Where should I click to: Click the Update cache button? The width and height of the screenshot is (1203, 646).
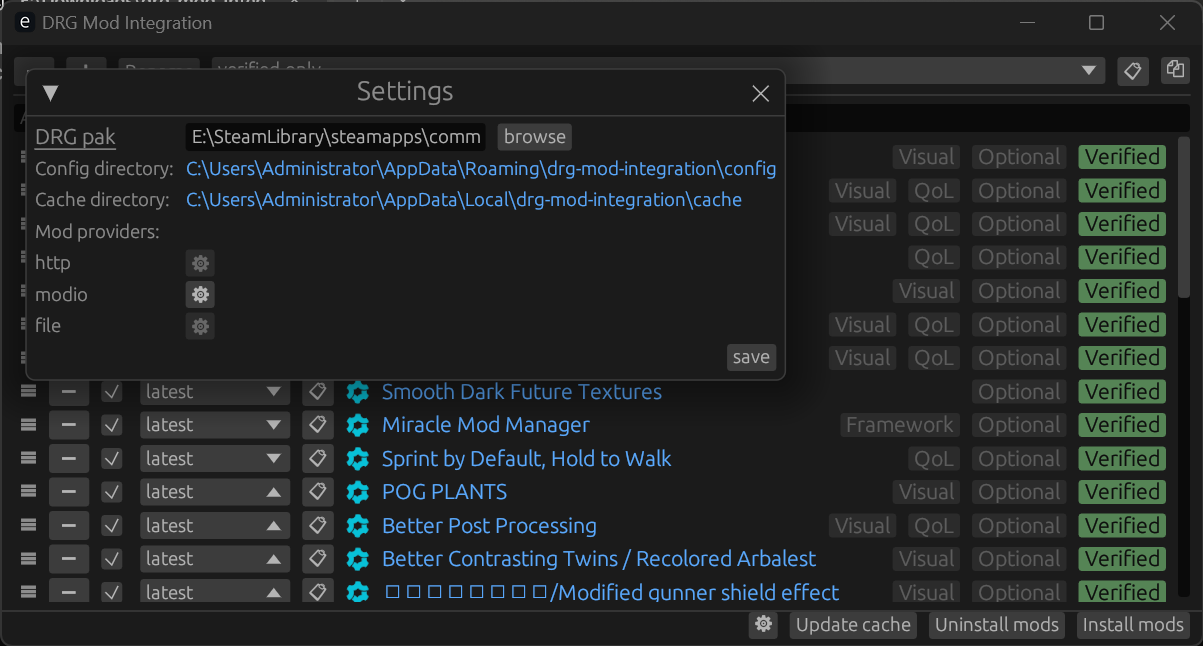tap(853, 625)
